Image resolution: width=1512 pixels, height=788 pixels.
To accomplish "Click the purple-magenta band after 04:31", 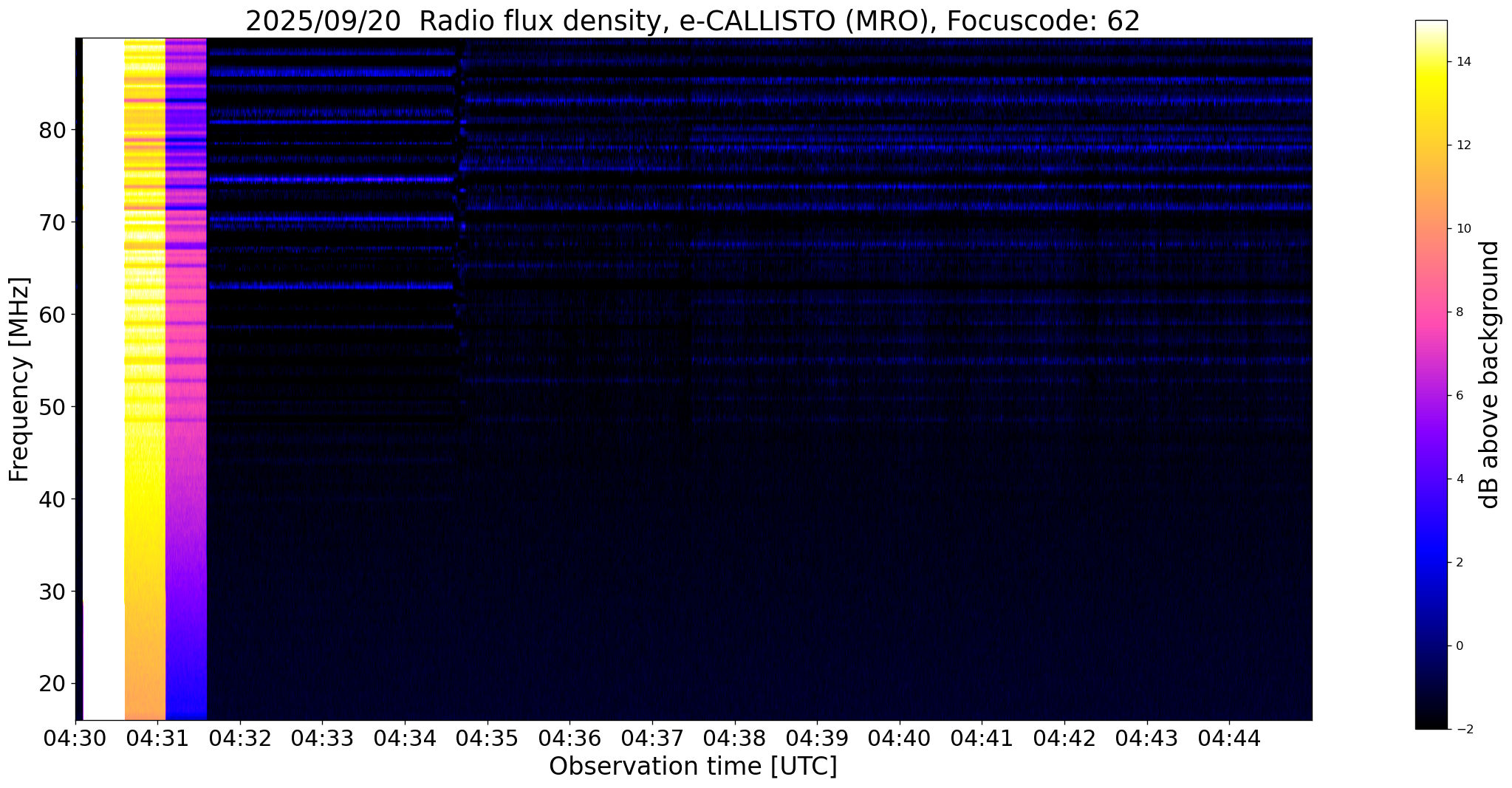I will [x=186, y=379].
